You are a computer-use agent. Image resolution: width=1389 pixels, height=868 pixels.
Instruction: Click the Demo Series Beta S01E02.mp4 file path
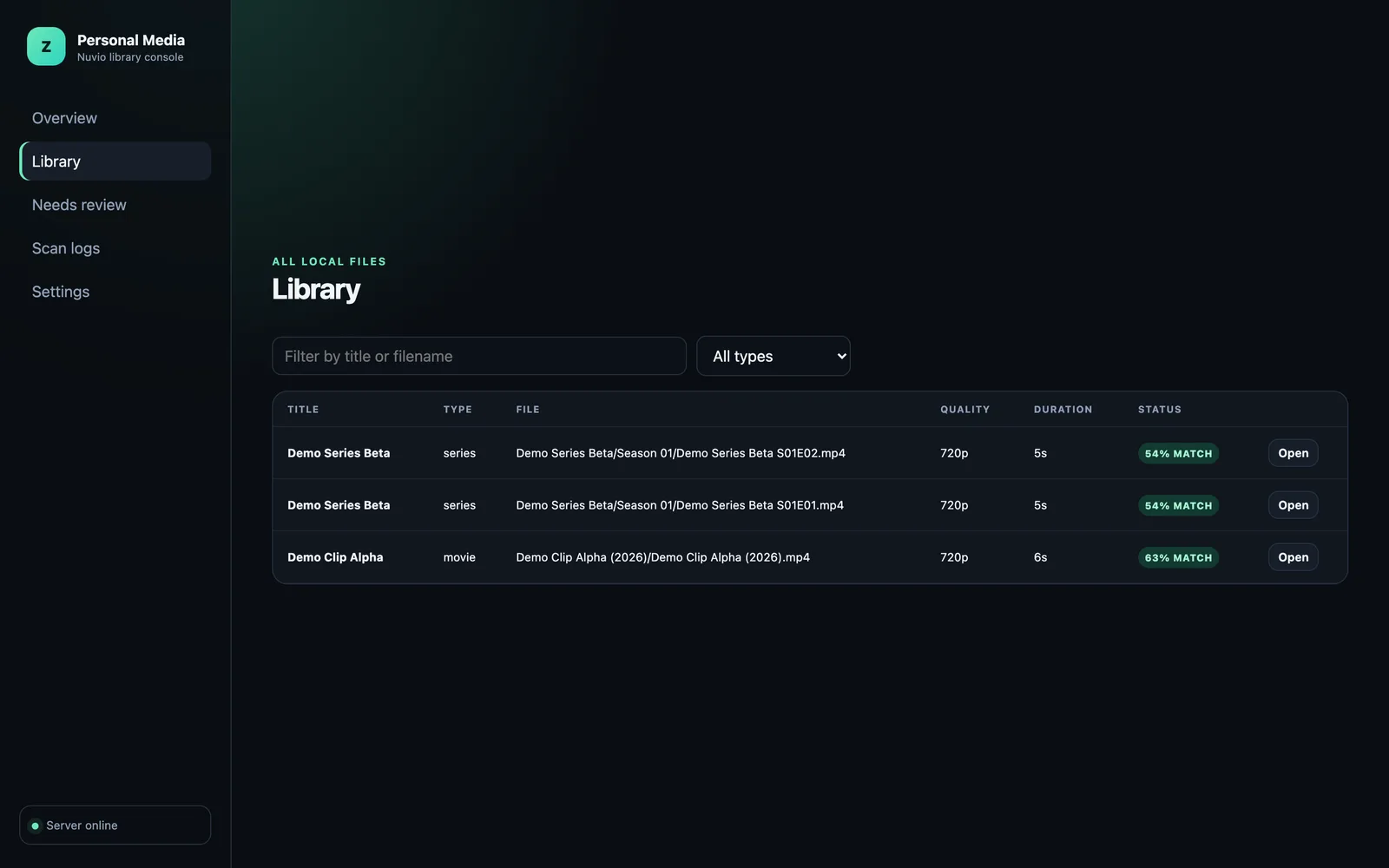pos(681,453)
